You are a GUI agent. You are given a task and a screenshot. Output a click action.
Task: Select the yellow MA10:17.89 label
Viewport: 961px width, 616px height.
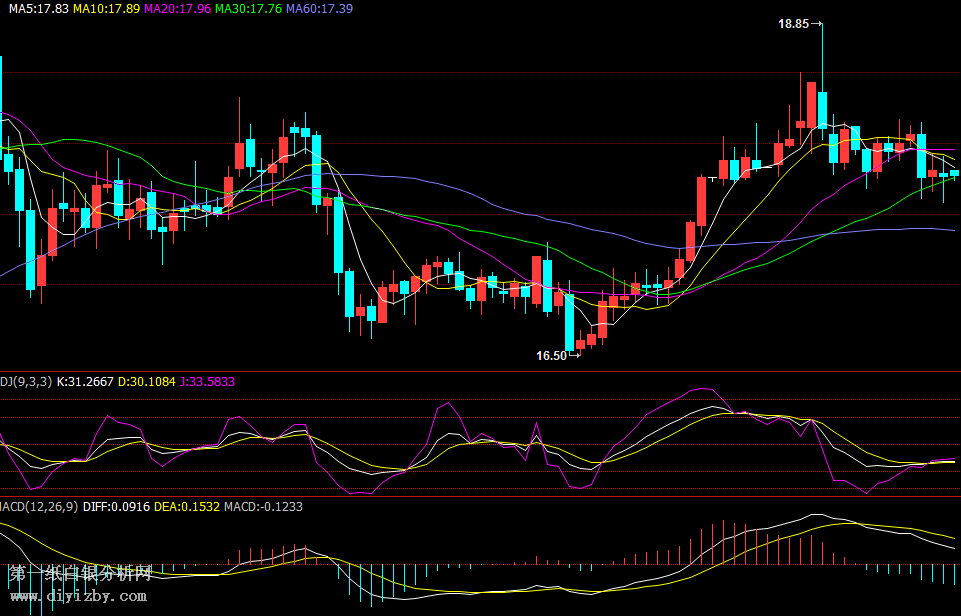[106, 8]
